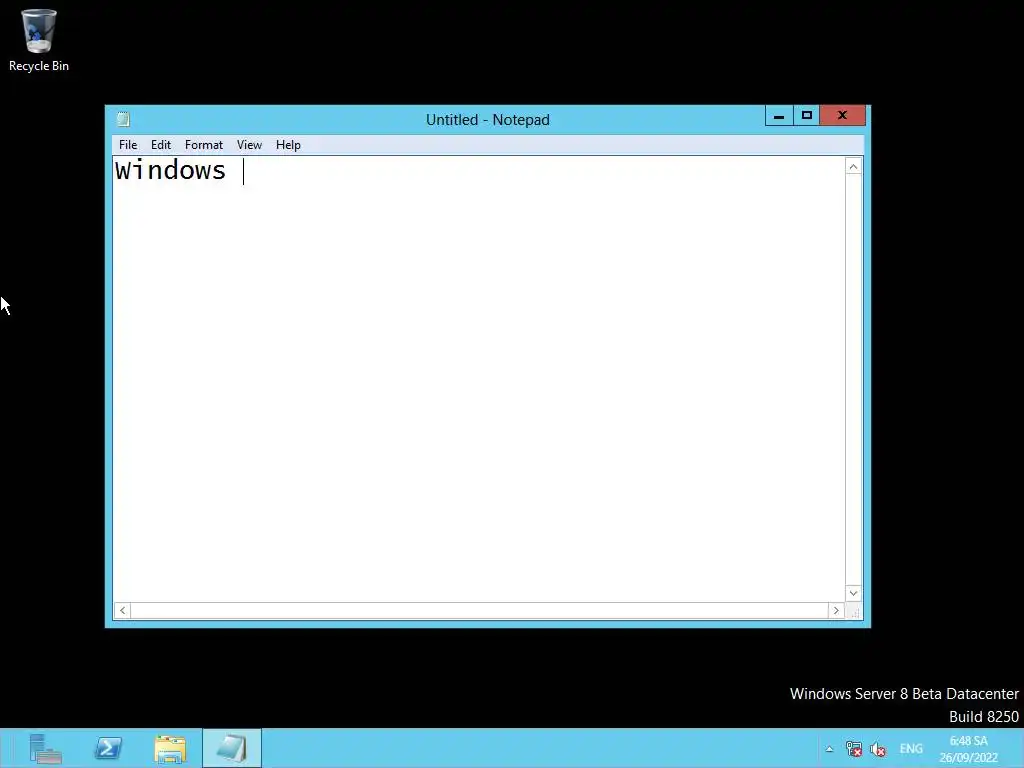Click the Untitled - Notepad title bar
1024x768 pixels.
[x=488, y=120]
